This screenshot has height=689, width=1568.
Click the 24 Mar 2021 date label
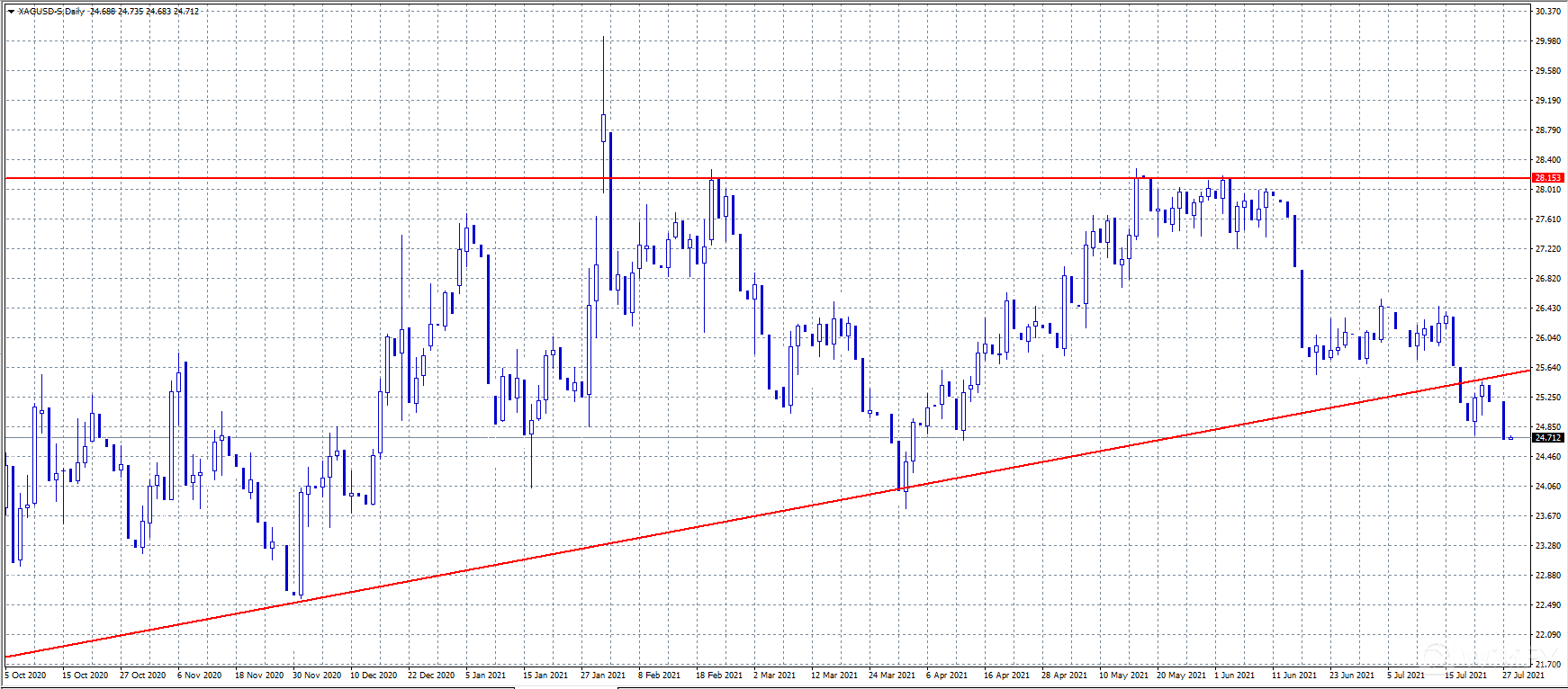tap(891, 675)
